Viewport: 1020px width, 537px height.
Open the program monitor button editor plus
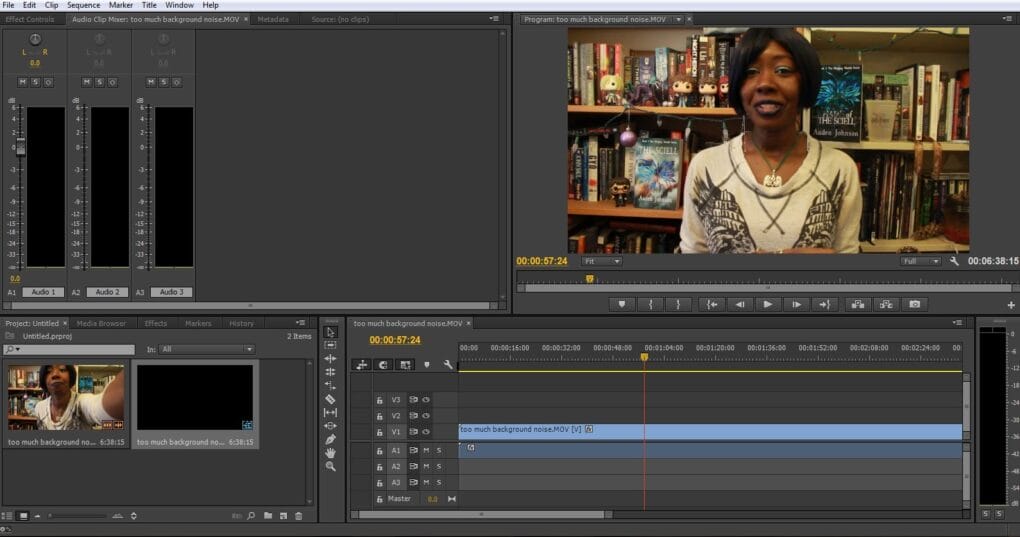pos(1011,305)
